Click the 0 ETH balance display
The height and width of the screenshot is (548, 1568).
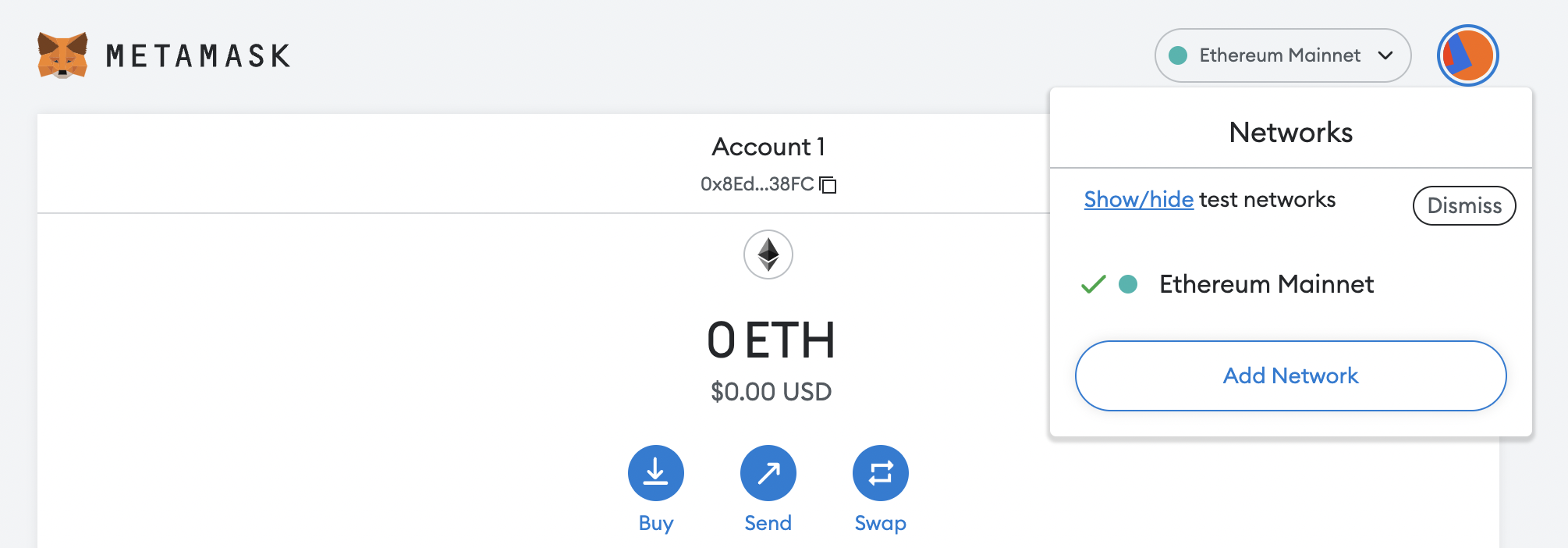click(768, 340)
